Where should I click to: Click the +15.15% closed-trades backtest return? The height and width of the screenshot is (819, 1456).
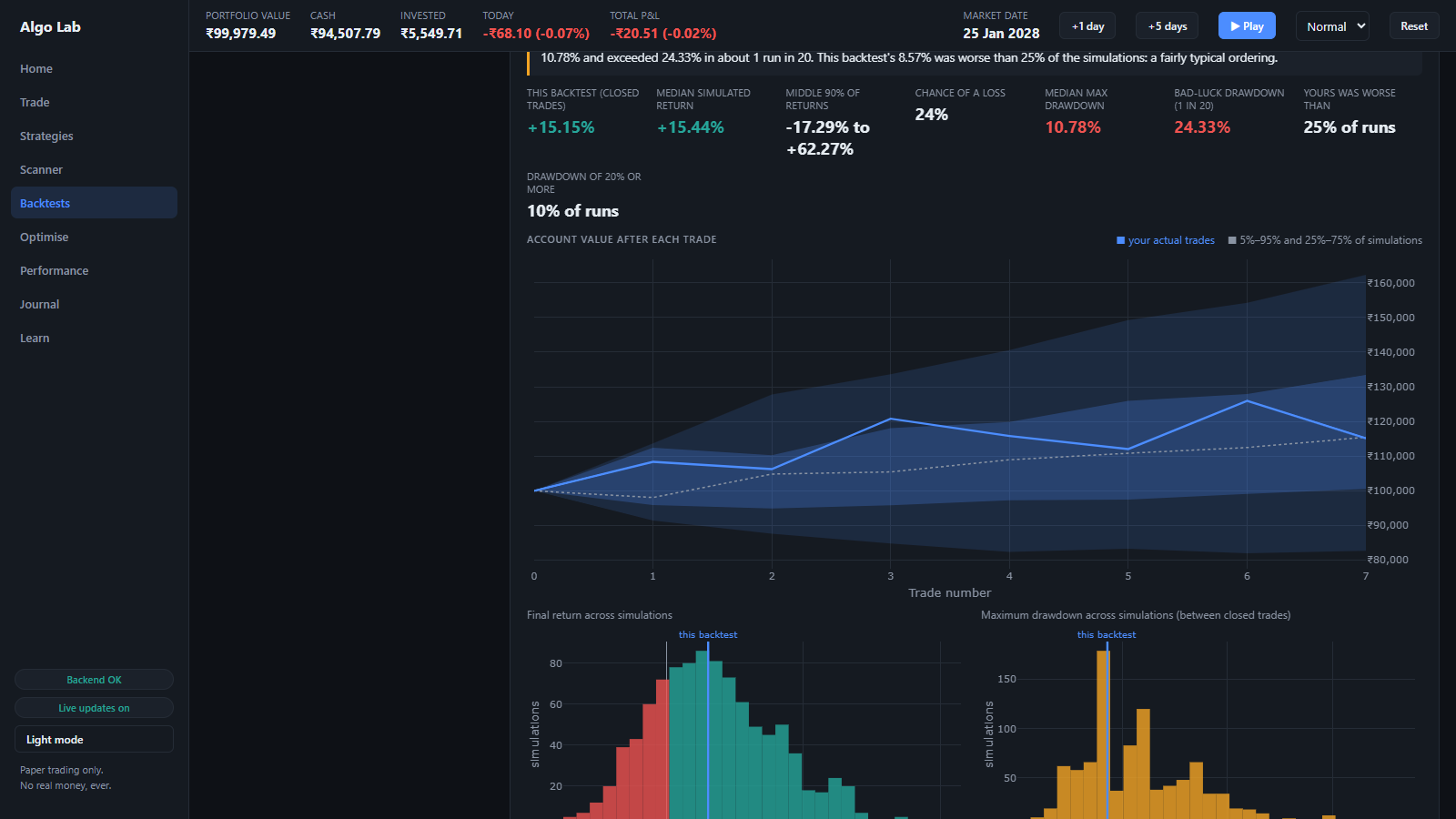[561, 127]
